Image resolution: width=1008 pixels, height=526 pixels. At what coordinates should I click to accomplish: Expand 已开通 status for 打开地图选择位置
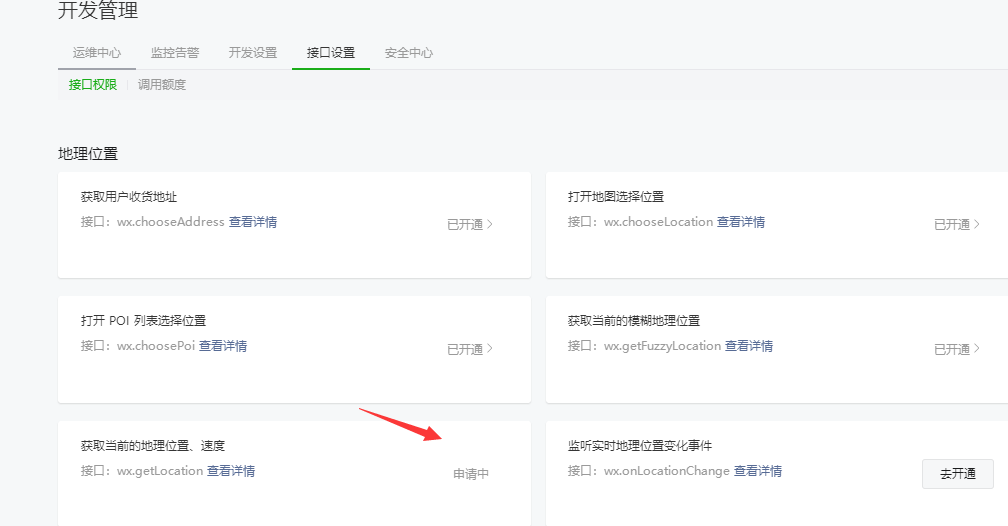957,225
